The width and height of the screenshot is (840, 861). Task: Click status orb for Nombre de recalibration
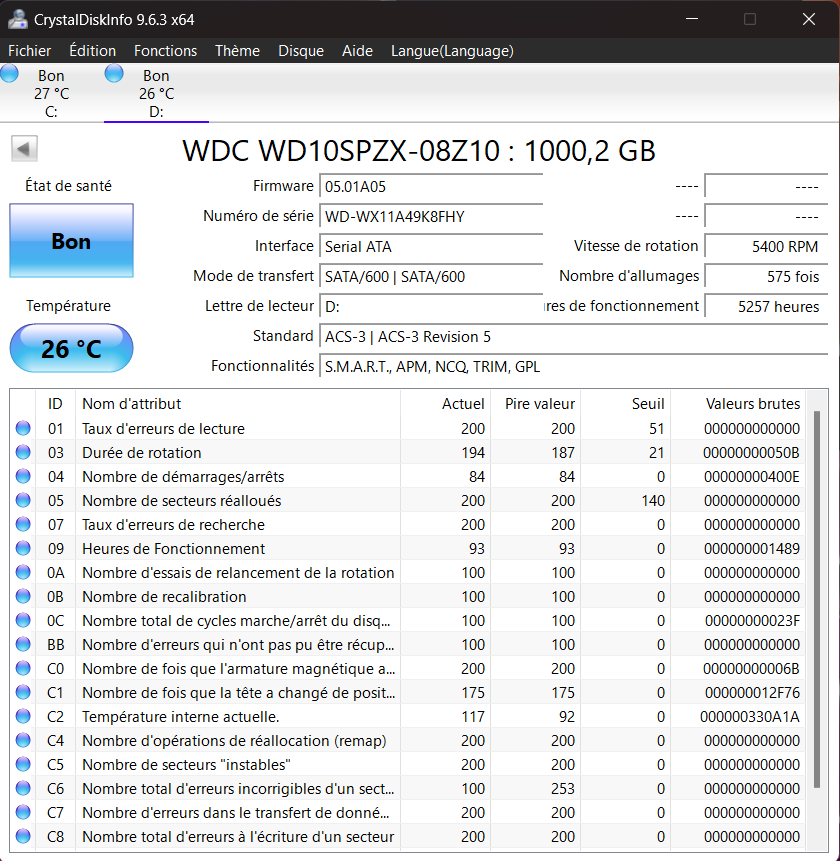(x=23, y=596)
